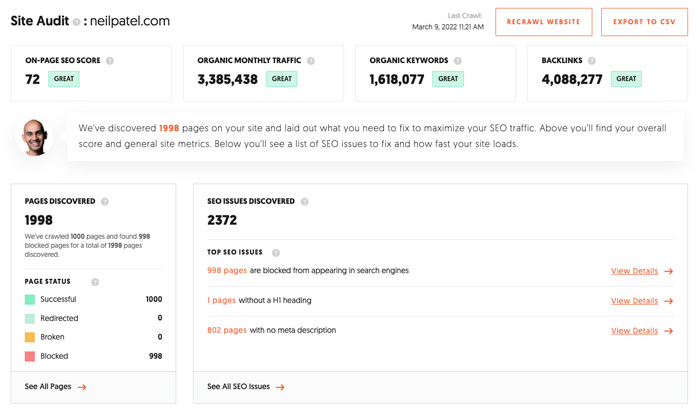This screenshot has height=420, width=700.
Task: Click the Backlinks info icon
Action: tap(592, 61)
